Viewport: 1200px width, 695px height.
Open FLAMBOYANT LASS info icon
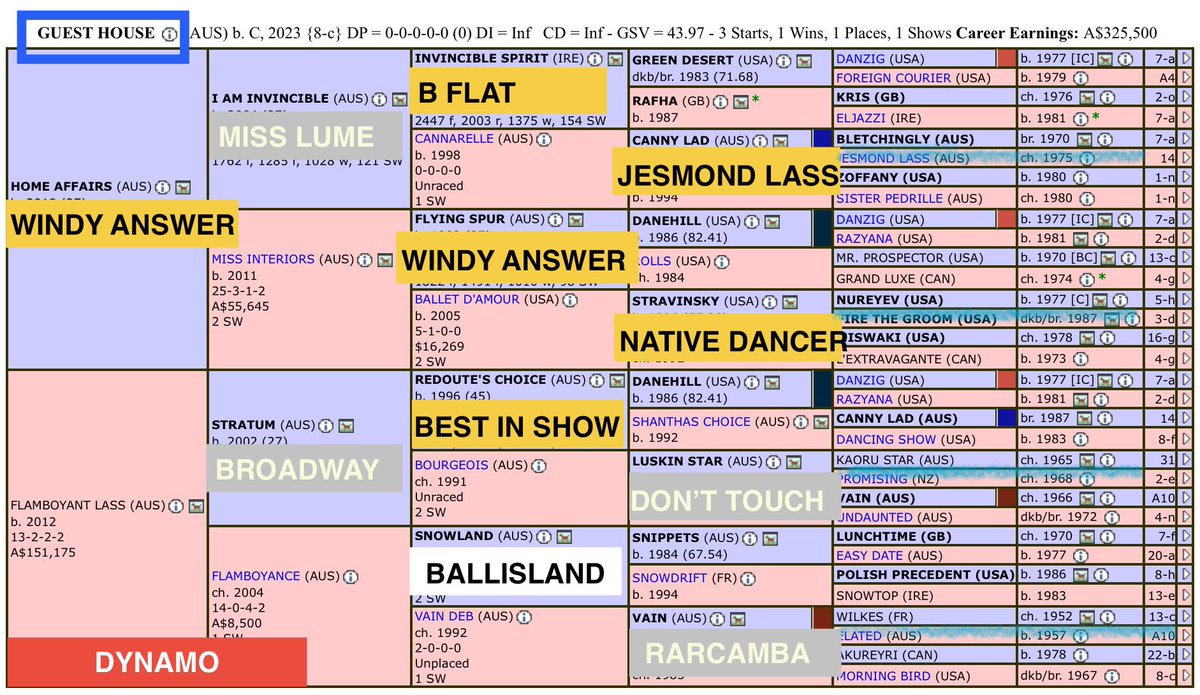point(178,505)
